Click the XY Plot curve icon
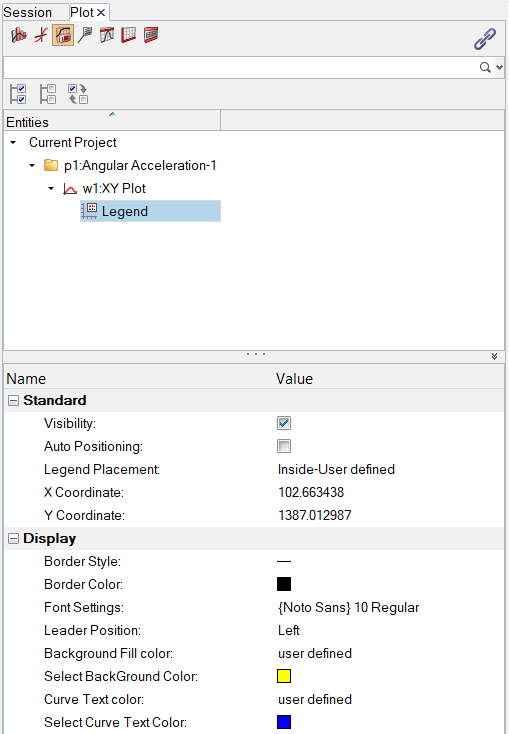 [x=70, y=189]
